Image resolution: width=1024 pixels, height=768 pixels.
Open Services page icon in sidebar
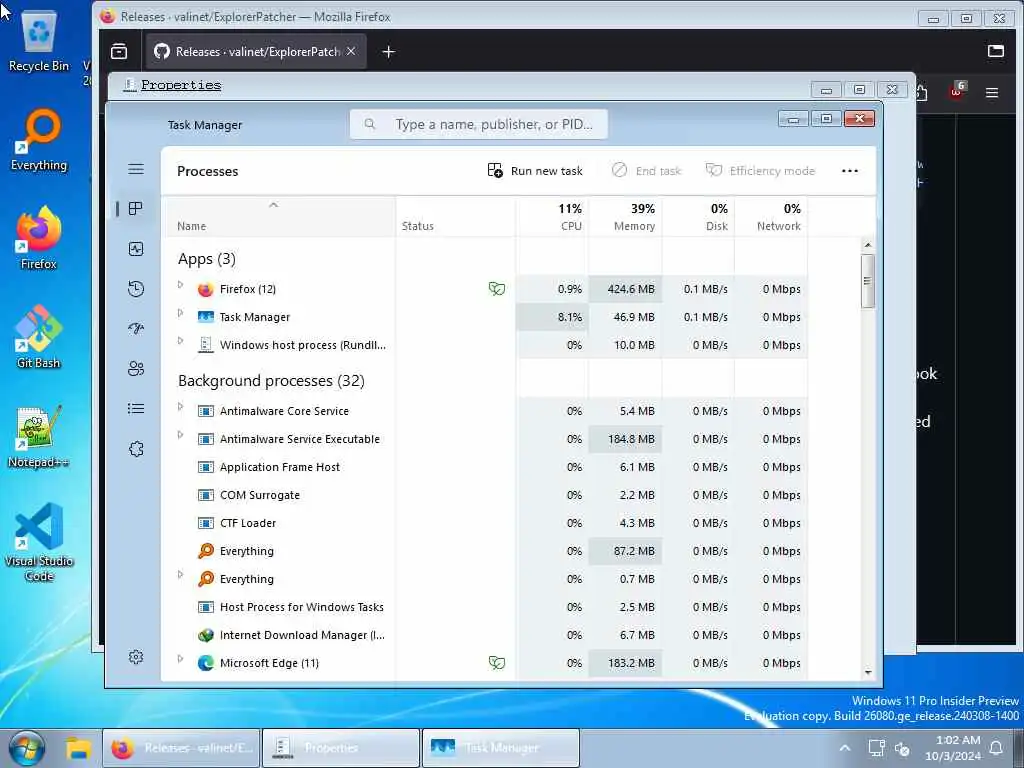136,449
